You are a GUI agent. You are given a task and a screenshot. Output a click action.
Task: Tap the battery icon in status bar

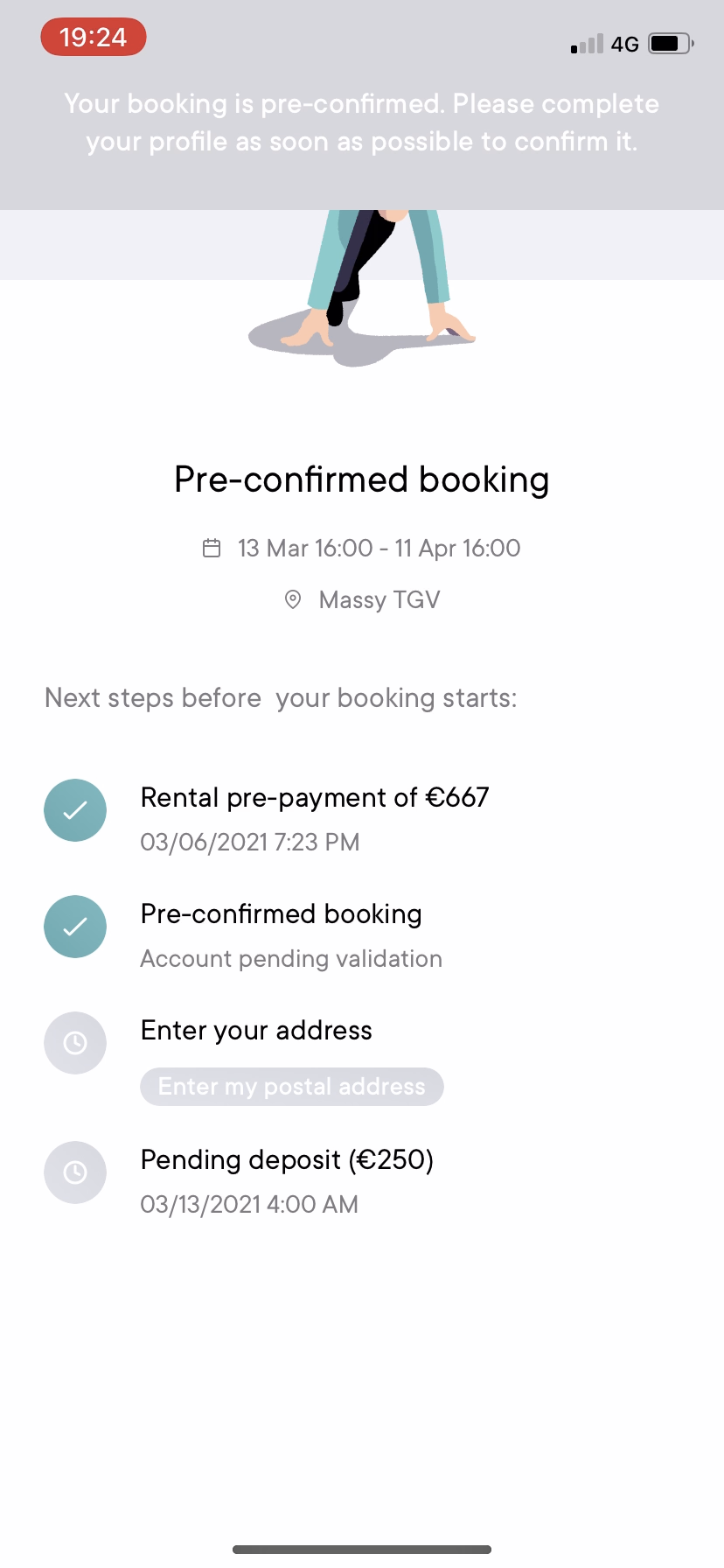[x=671, y=43]
